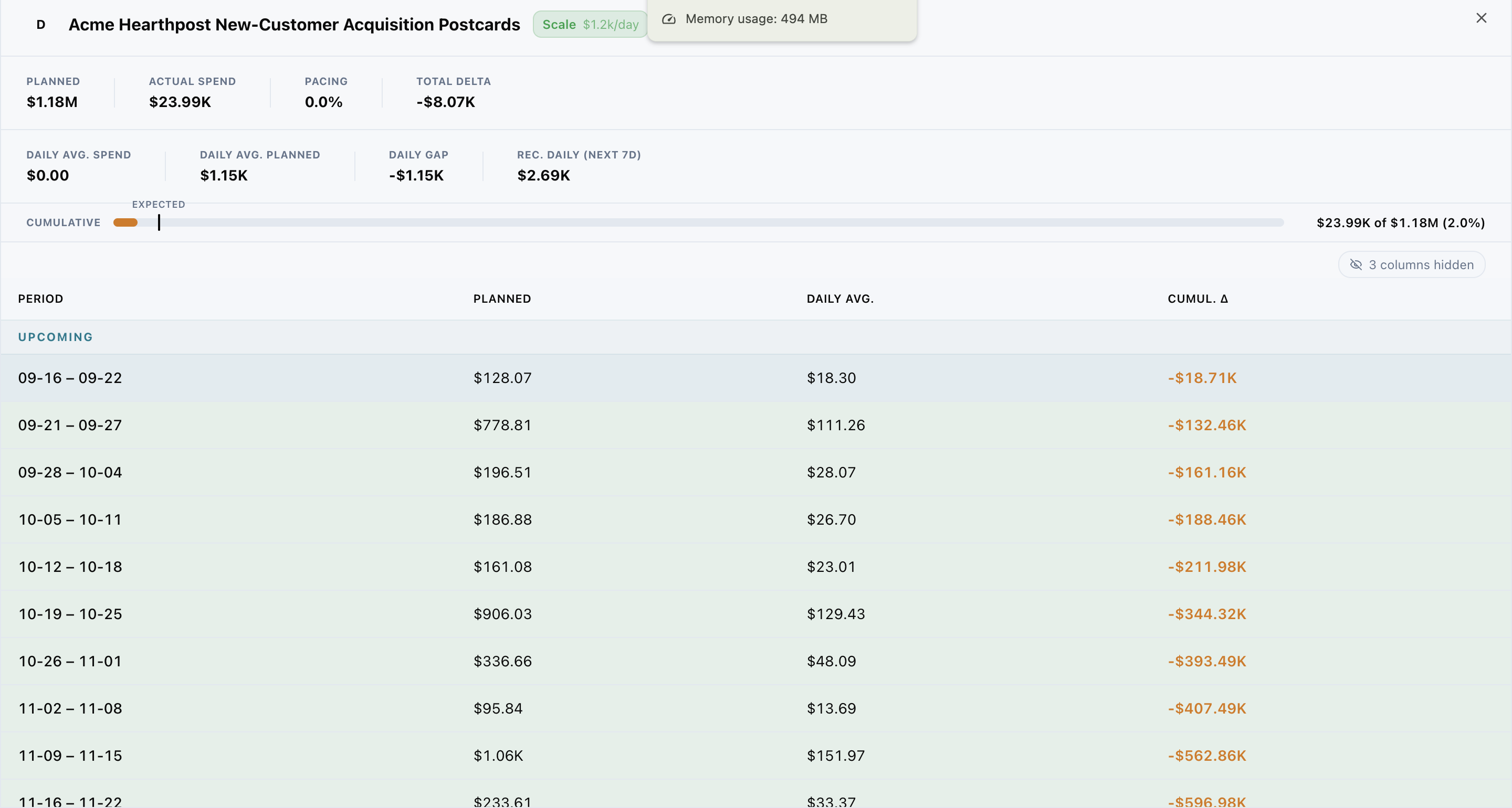Click the -$562.86K cumulative delta value
Image resolution: width=1512 pixels, height=808 pixels.
pos(1207,755)
